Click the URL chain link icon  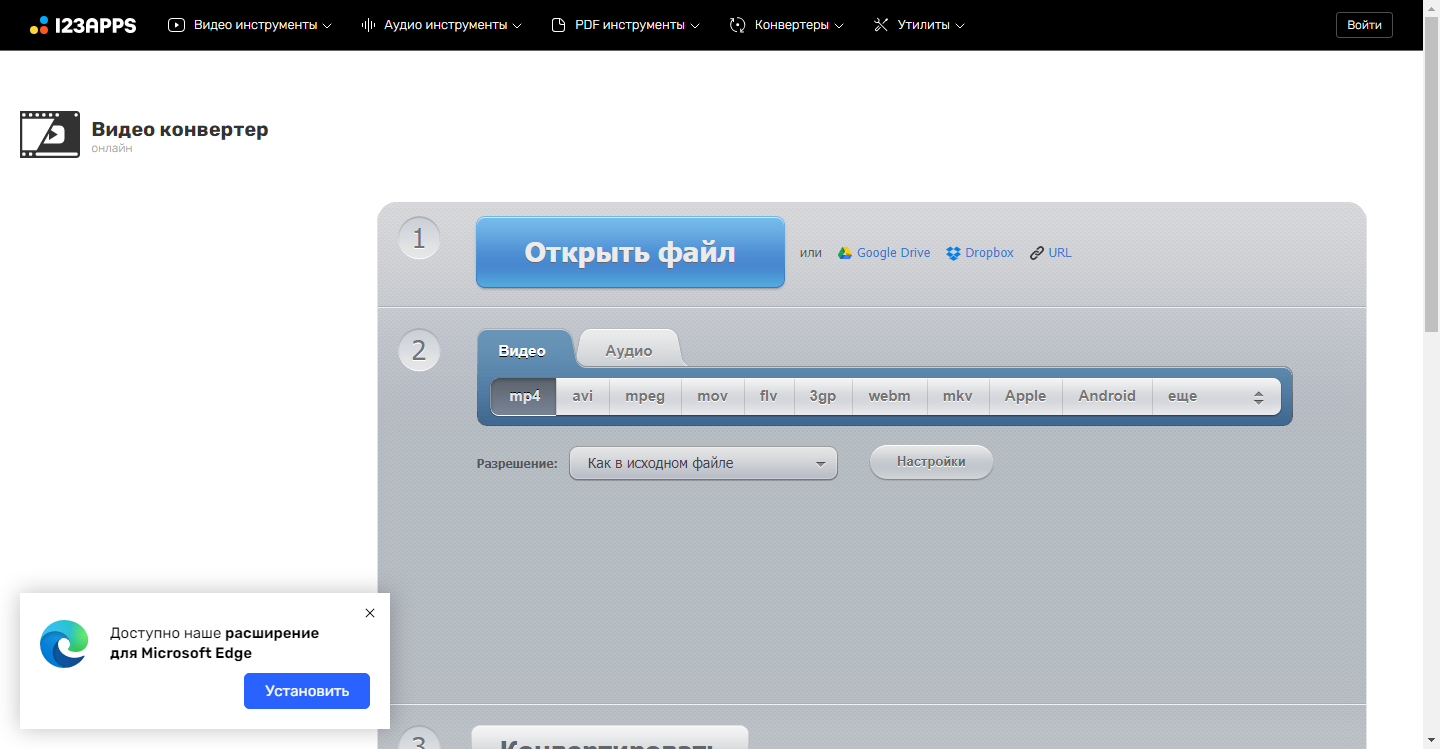click(x=1037, y=253)
